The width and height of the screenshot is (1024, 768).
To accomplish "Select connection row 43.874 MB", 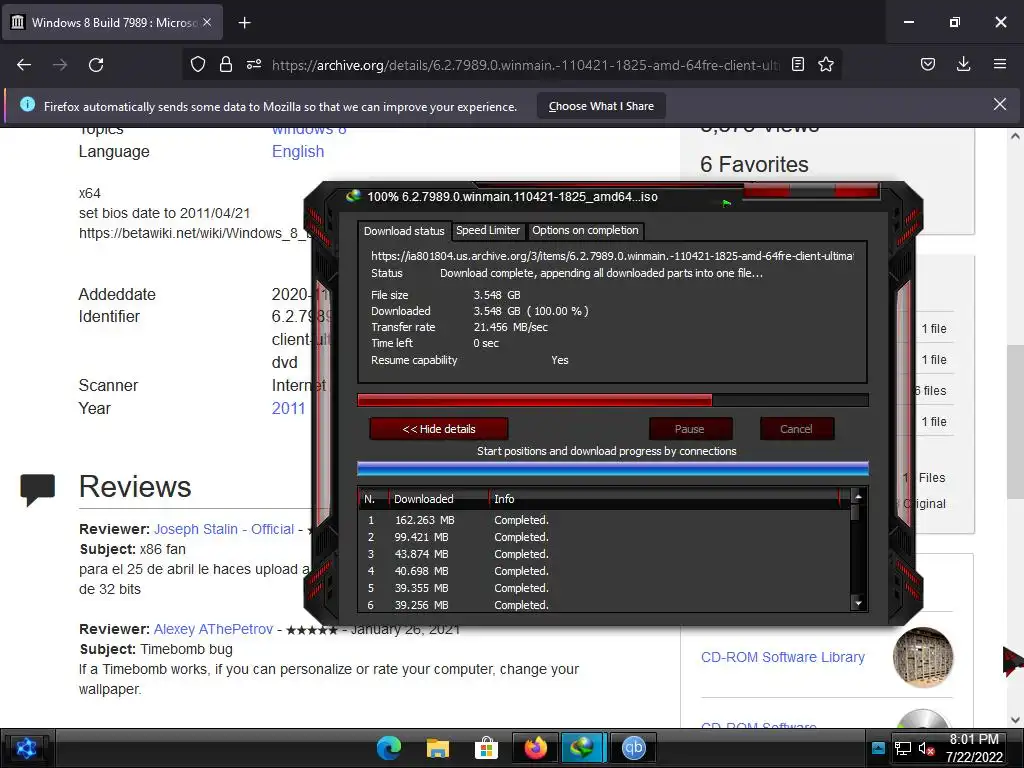I will coord(604,554).
